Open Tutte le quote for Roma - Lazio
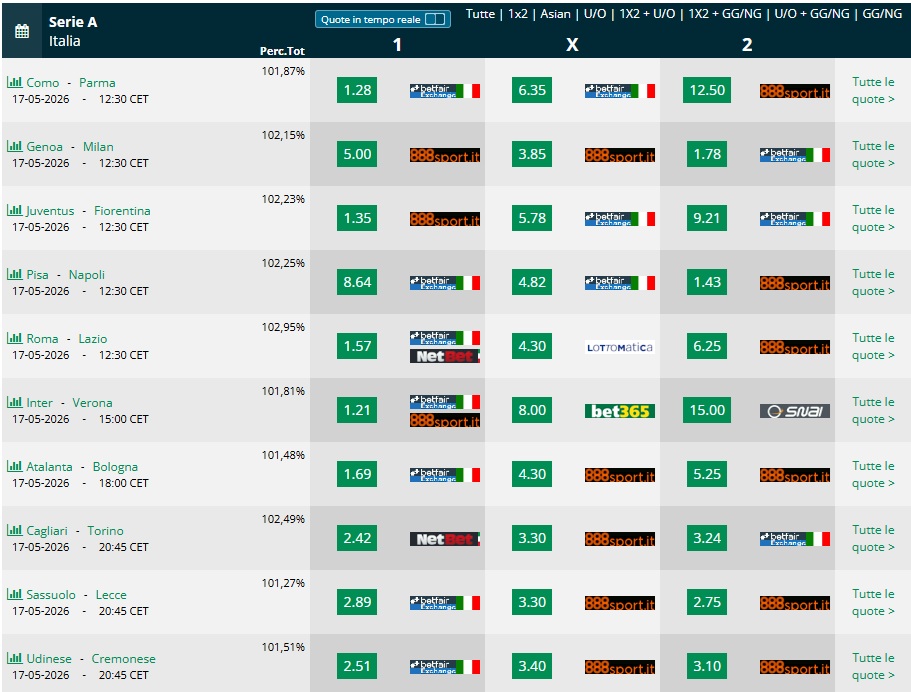Image resolution: width=911 pixels, height=692 pixels. 873,346
